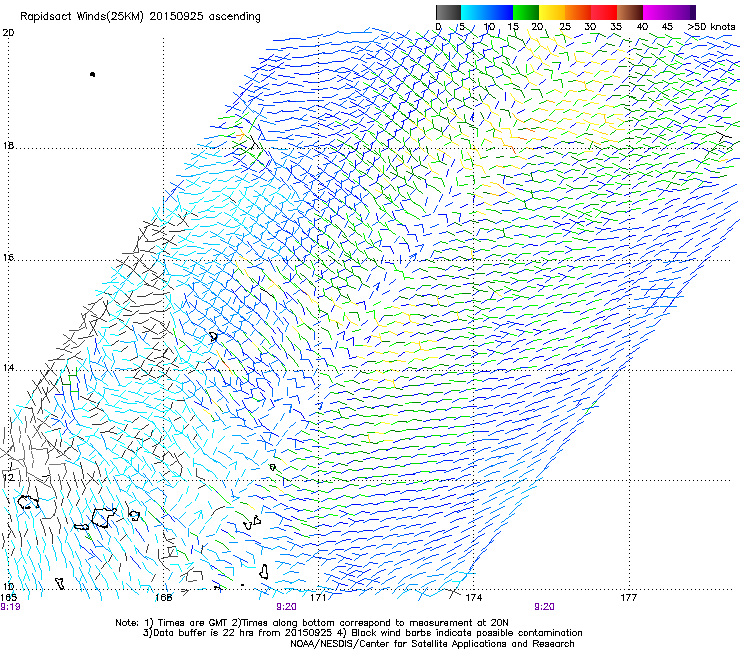Click the NOAA/NESDIS credit line

pos(432,644)
